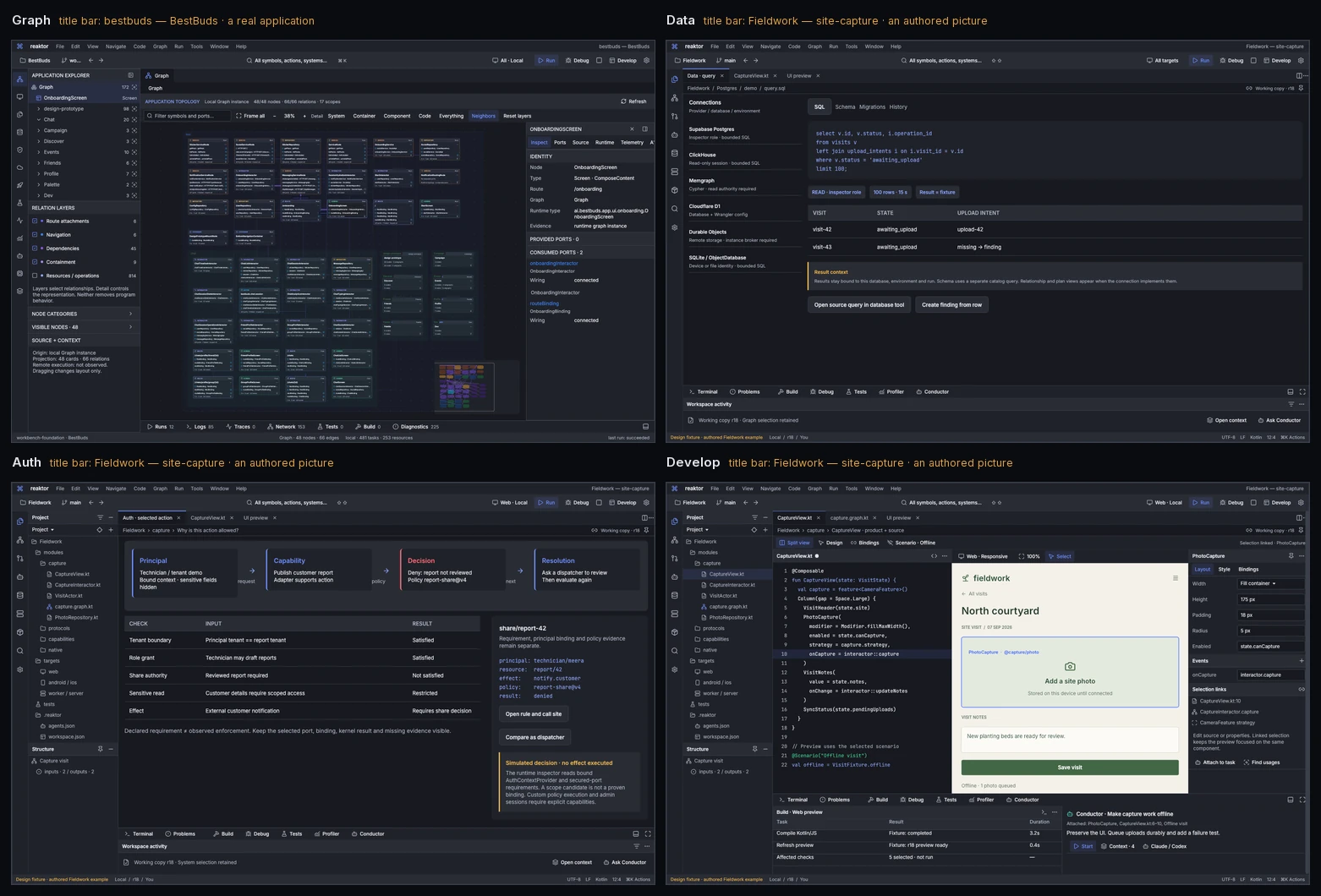This screenshot has width=1321, height=896.
Task: Toggle the Neighbors detail option in the Graph window
Action: tap(484, 116)
